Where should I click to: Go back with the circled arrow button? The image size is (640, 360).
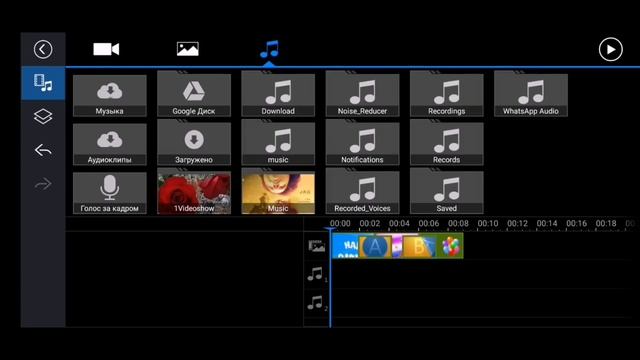(x=43, y=49)
